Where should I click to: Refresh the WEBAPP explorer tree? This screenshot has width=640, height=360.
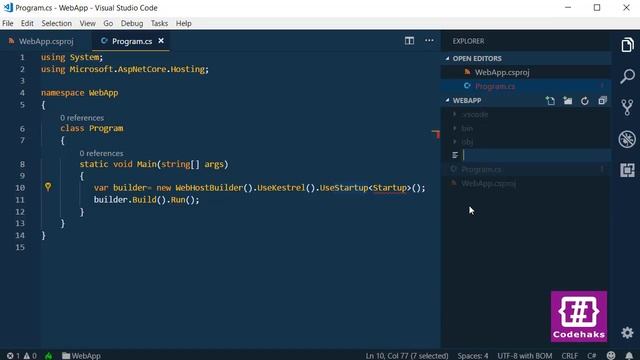coord(585,100)
